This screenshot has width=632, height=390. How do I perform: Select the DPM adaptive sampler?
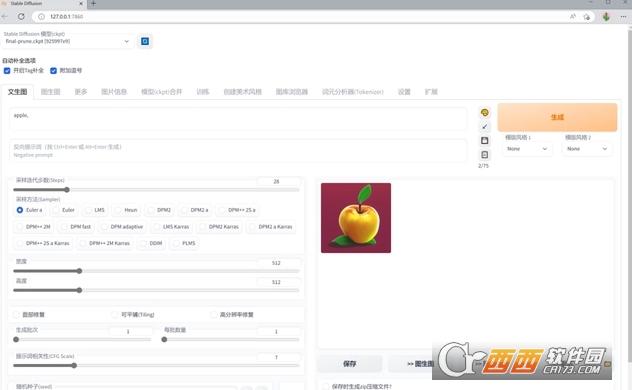104,226
